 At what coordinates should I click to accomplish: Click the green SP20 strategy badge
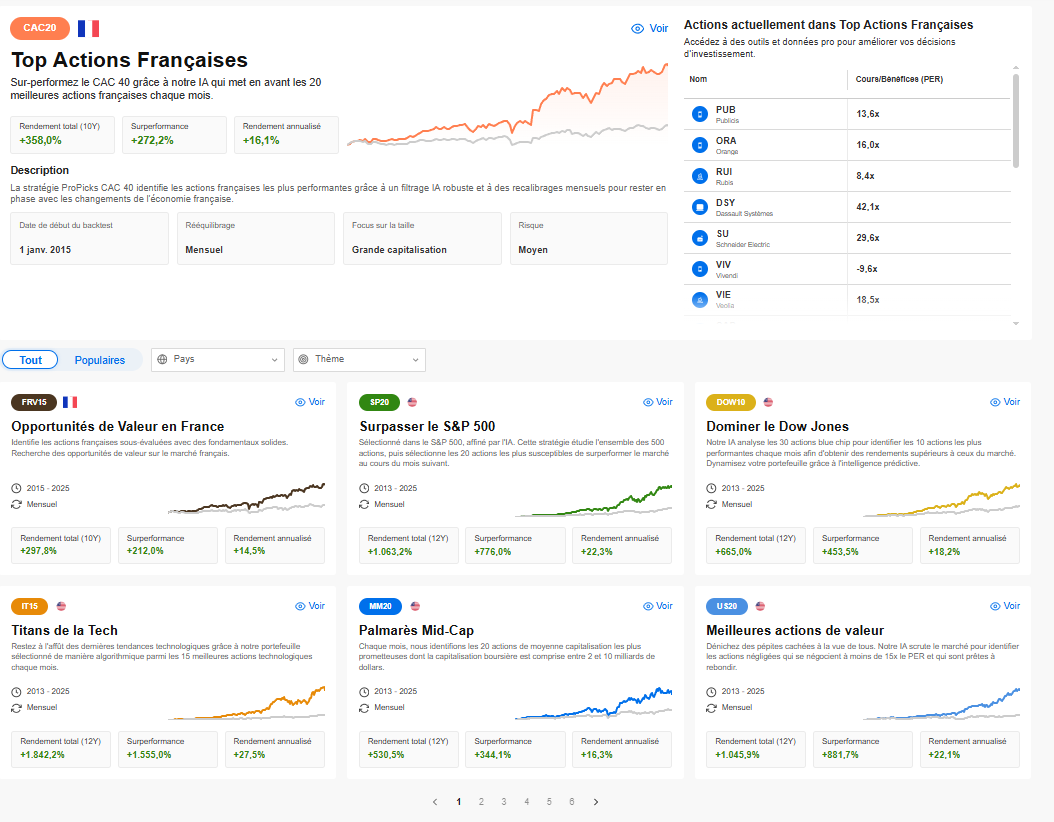(x=379, y=402)
